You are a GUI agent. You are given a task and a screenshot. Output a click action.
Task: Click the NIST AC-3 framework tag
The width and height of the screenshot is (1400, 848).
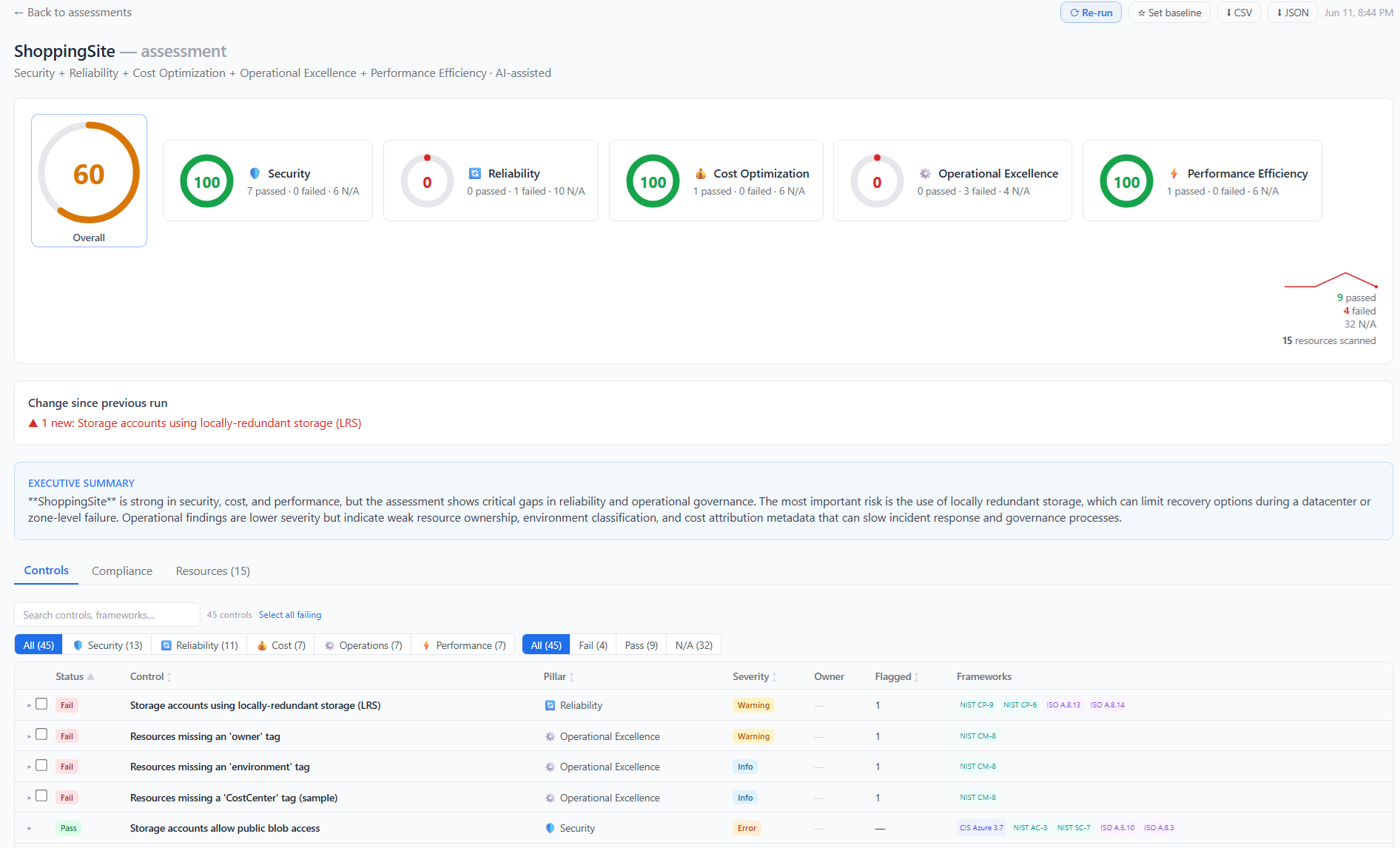click(1030, 828)
